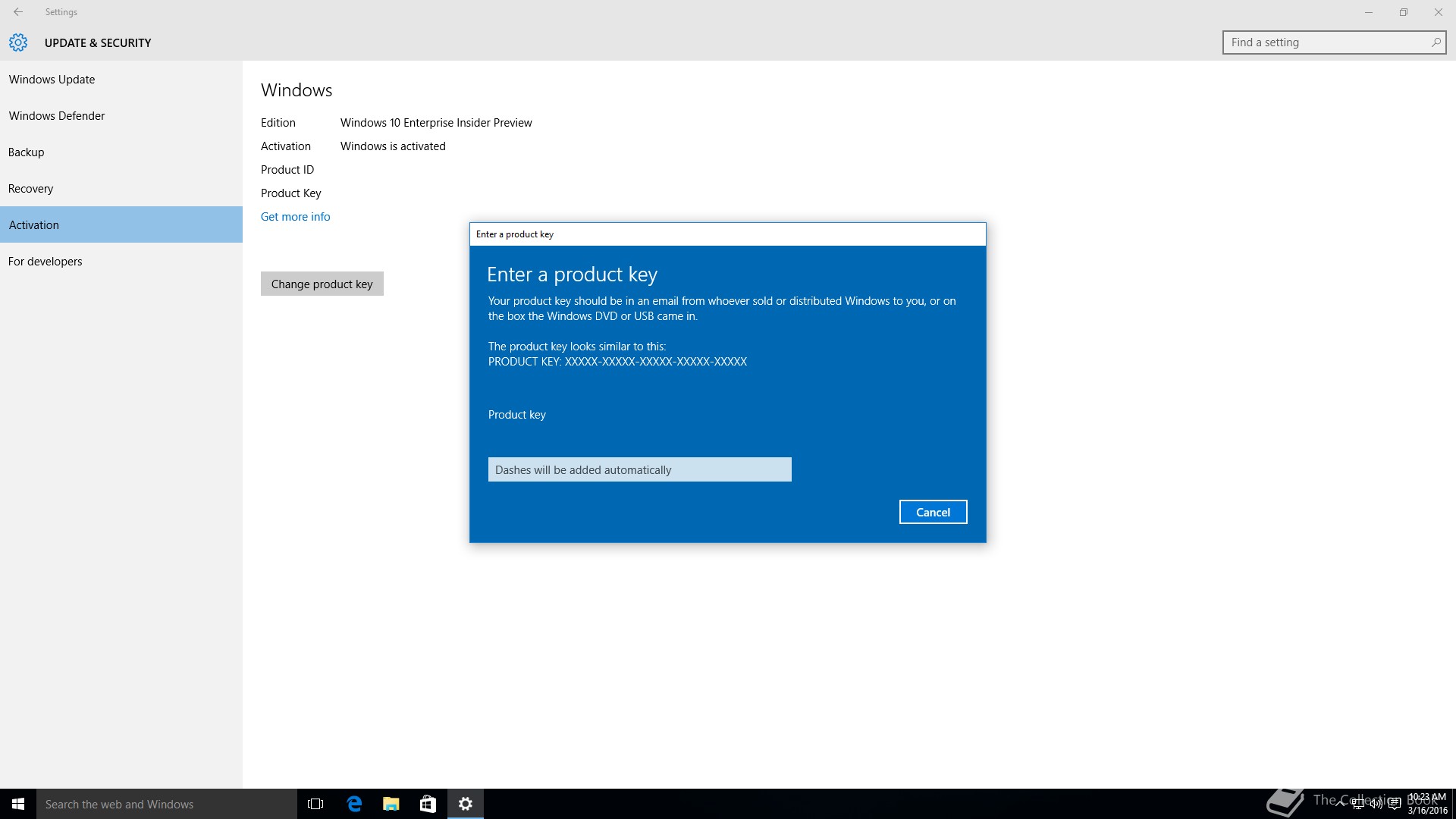Image resolution: width=1456 pixels, height=819 pixels.
Task: Focus the Find a setting search box
Action: pos(1335,42)
